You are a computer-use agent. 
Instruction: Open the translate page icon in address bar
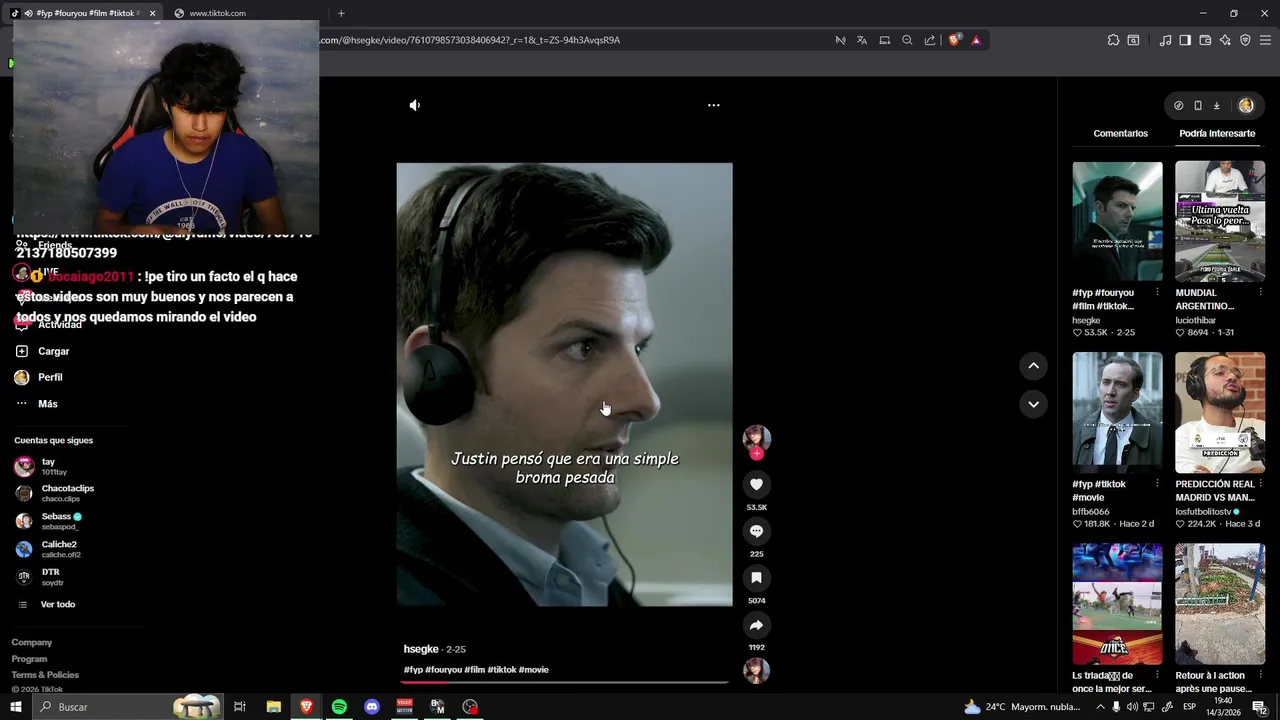pyautogui.click(x=862, y=40)
